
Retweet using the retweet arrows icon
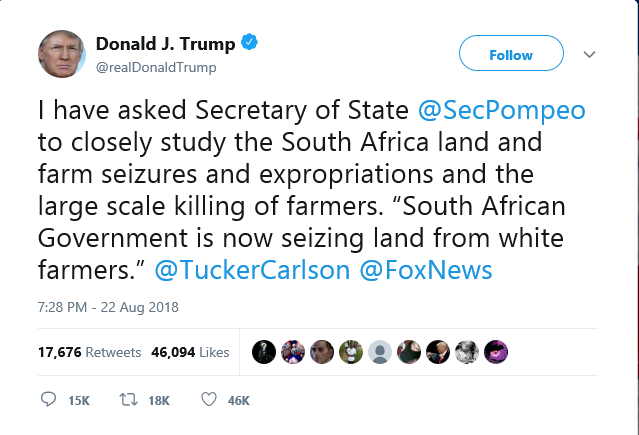128,400
